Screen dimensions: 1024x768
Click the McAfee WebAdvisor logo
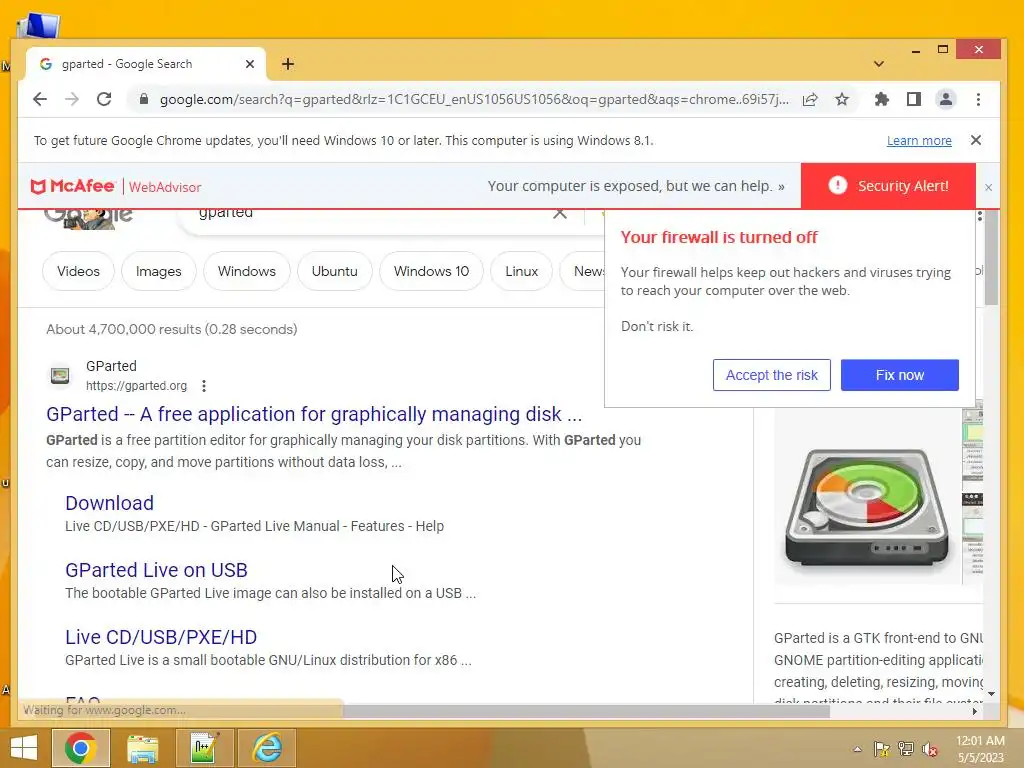coord(116,187)
